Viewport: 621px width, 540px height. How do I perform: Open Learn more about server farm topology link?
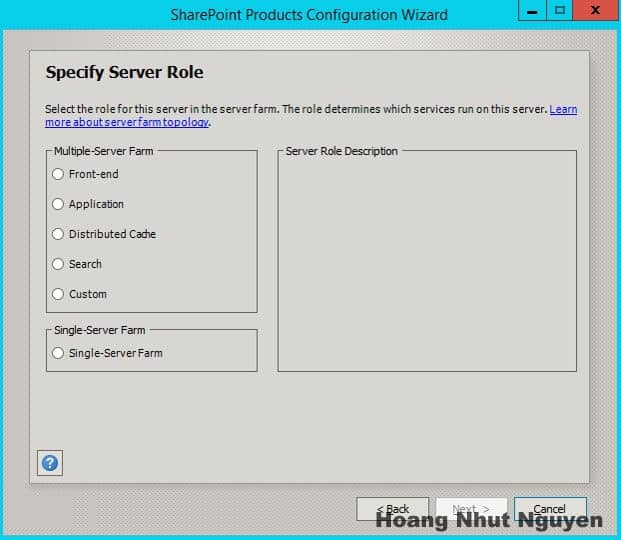click(x=127, y=122)
